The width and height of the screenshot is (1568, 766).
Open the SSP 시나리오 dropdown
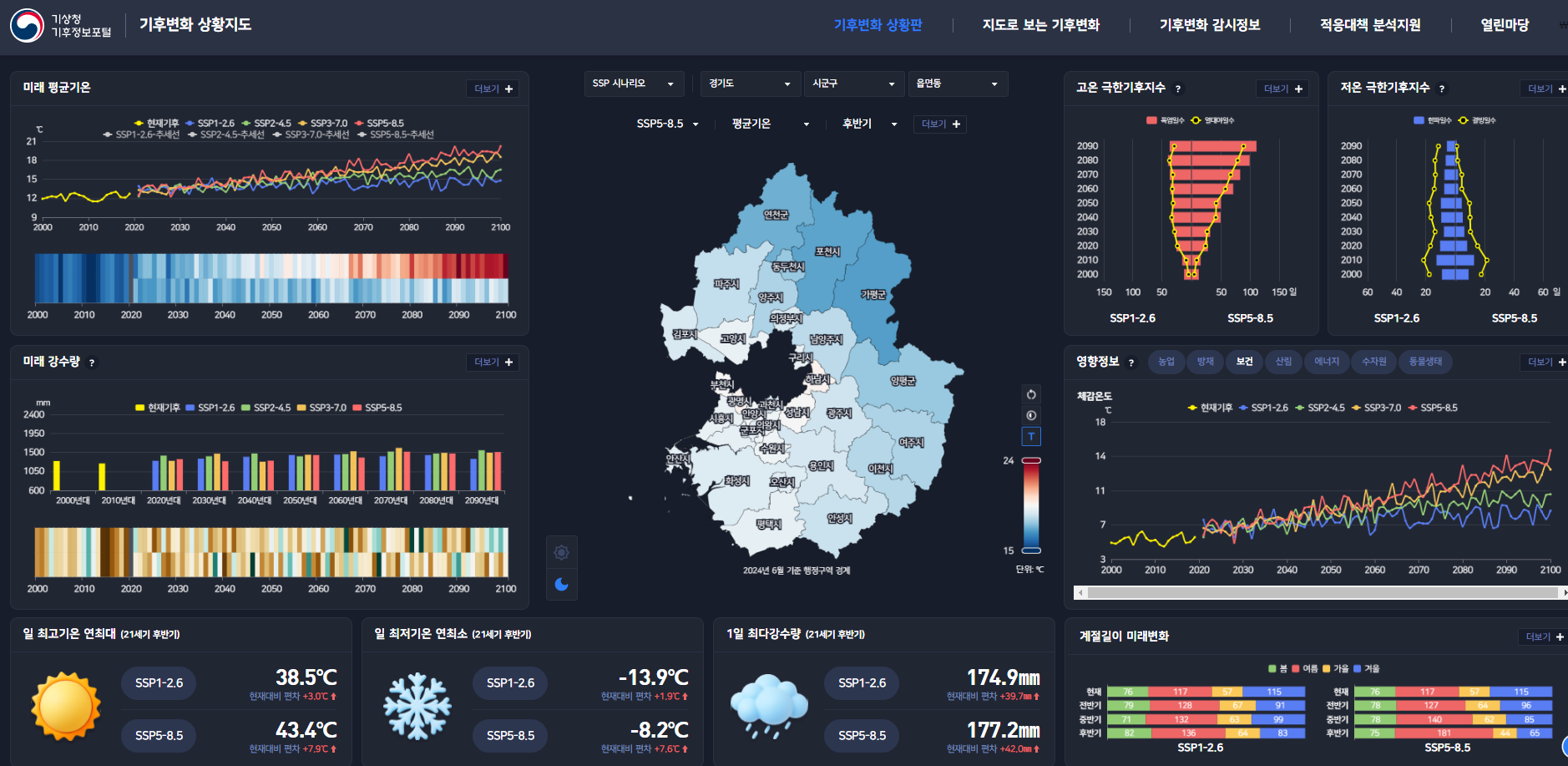(x=634, y=84)
